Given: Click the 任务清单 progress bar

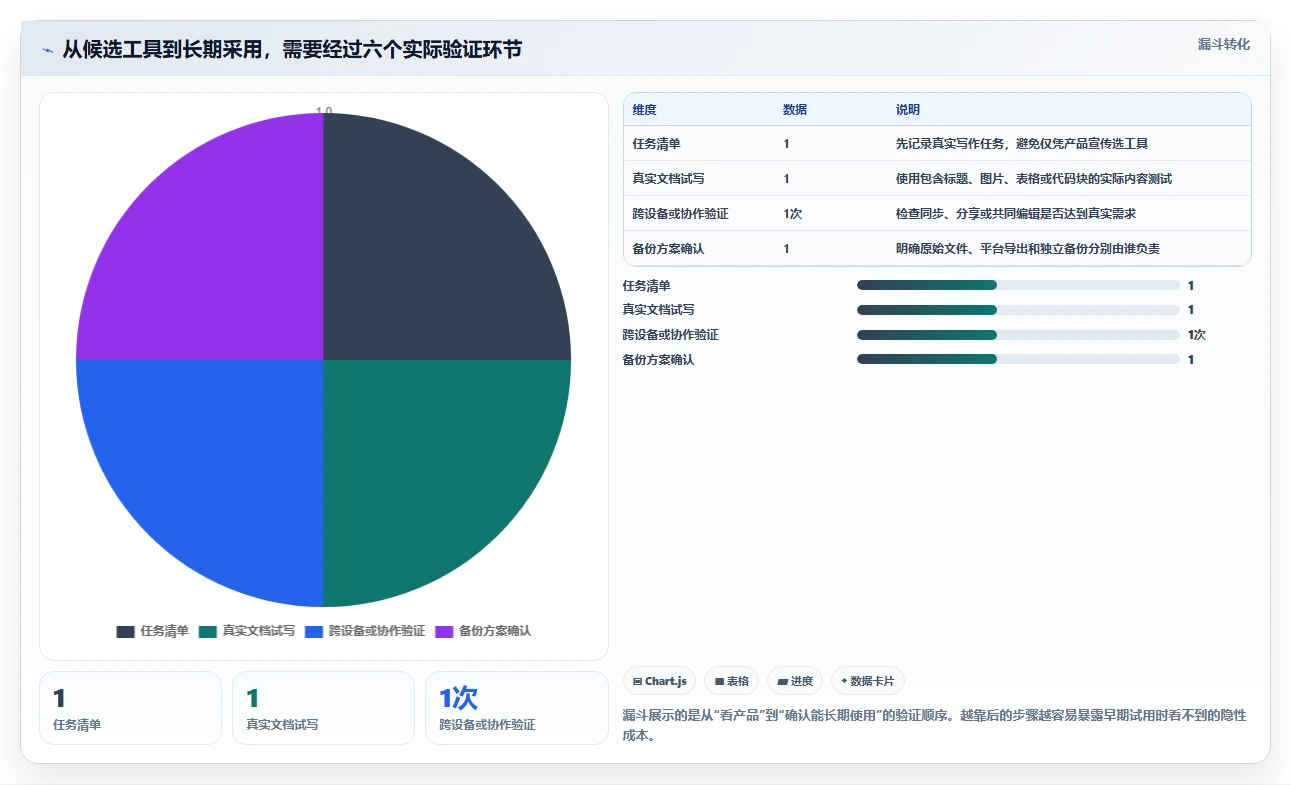Looking at the screenshot, I should pos(1018,285).
